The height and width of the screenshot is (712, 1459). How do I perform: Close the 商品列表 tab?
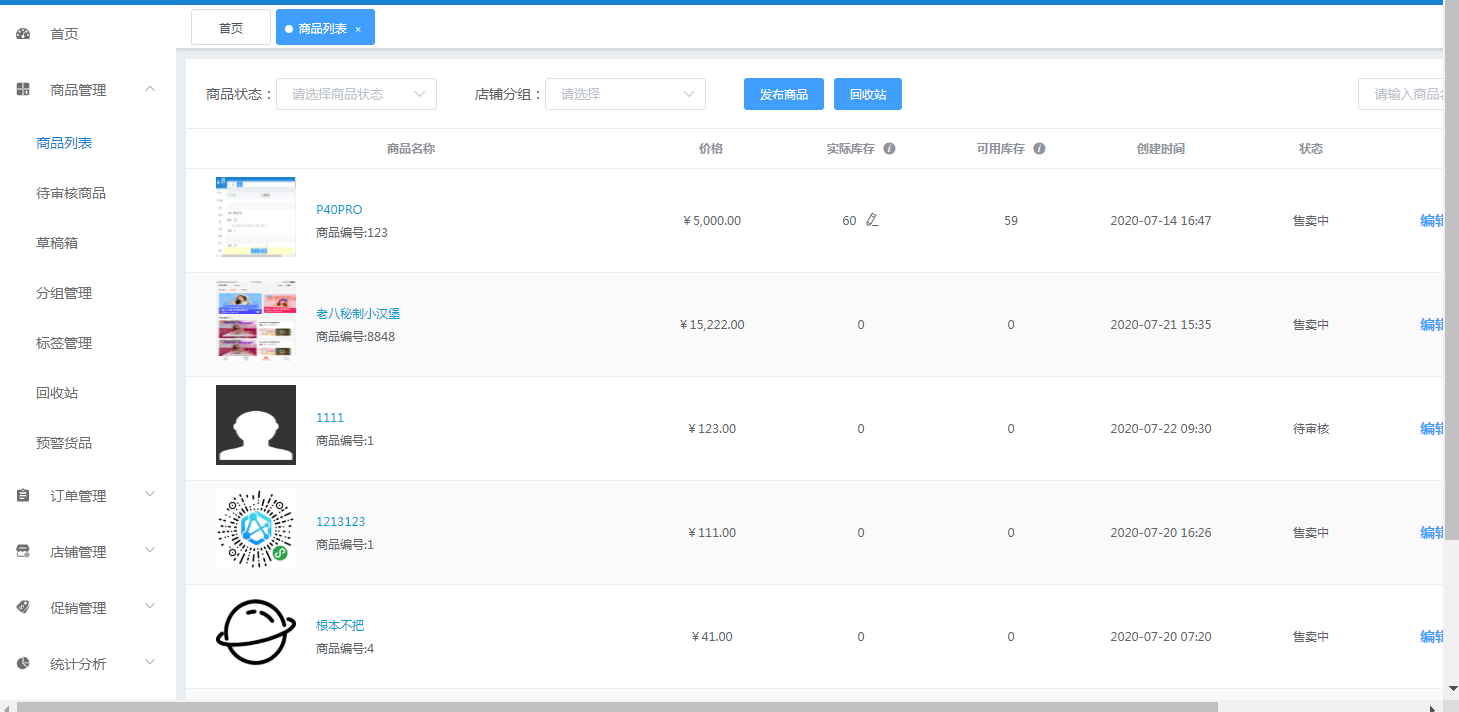pyautogui.click(x=358, y=29)
